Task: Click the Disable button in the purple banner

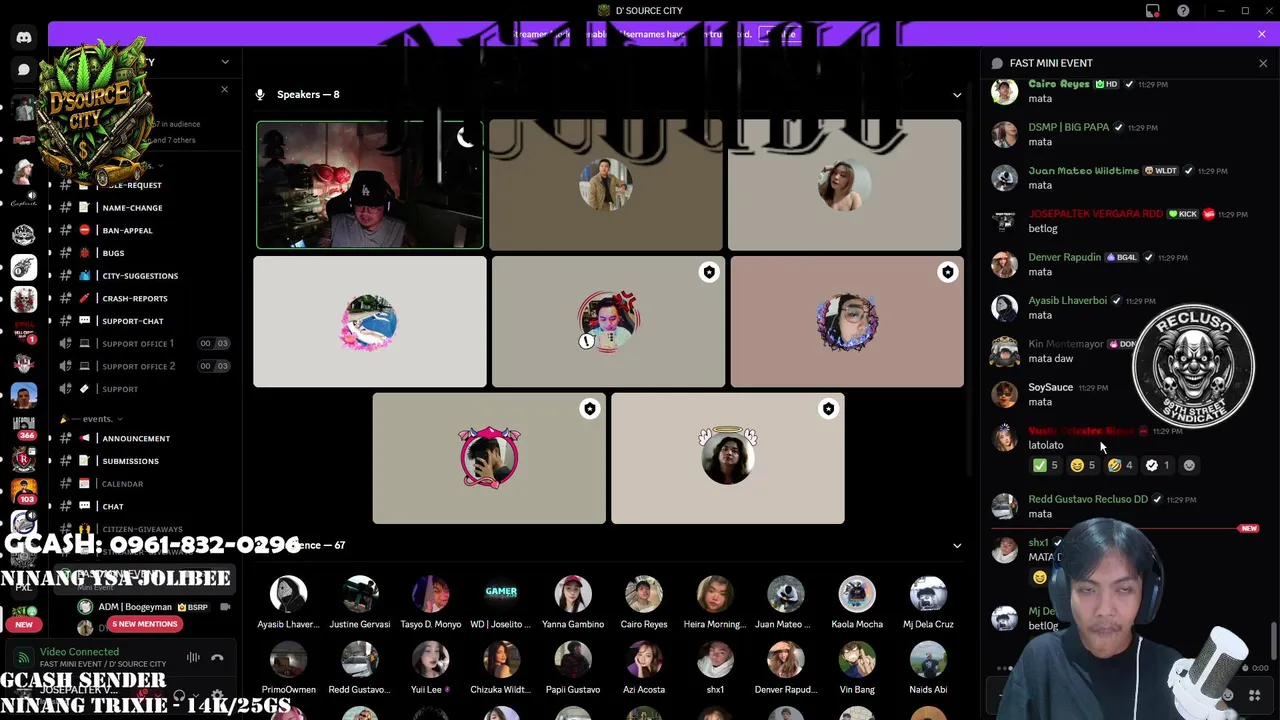Action: point(781,34)
